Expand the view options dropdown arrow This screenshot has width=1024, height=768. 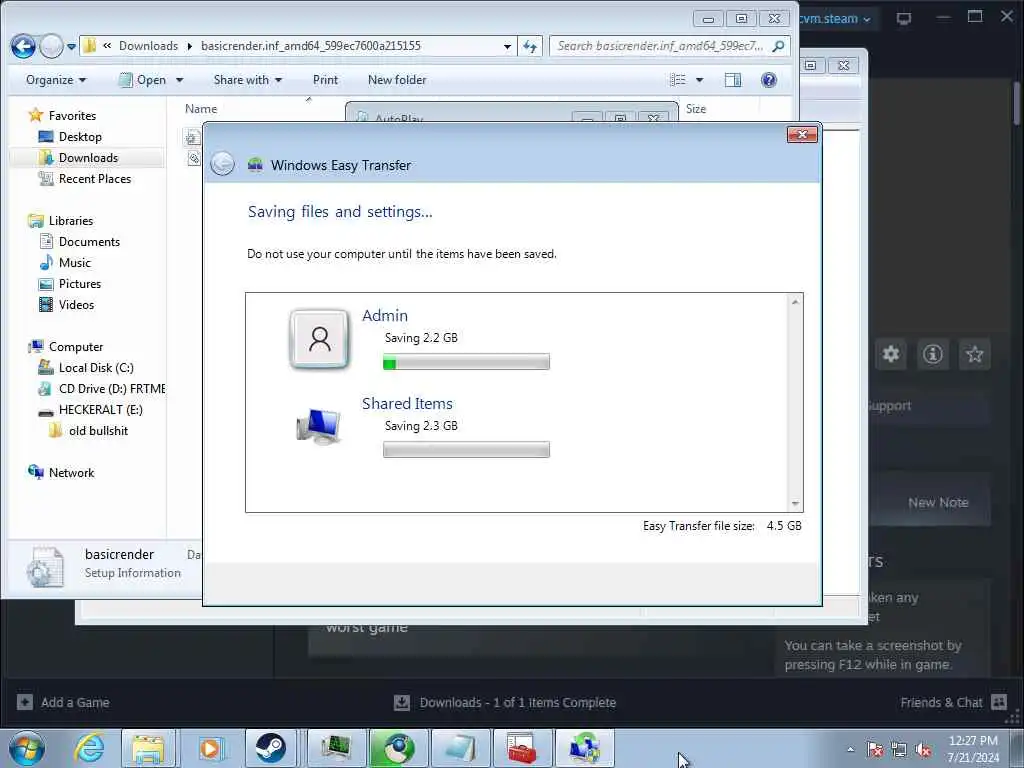point(699,80)
